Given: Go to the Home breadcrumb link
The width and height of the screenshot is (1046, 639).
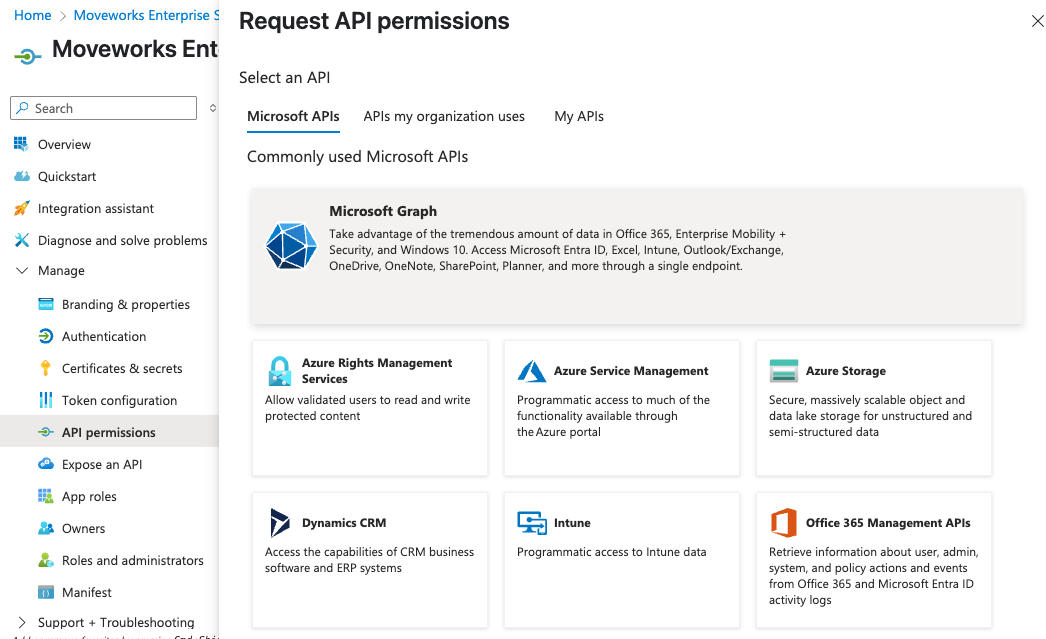Looking at the screenshot, I should tap(33, 15).
